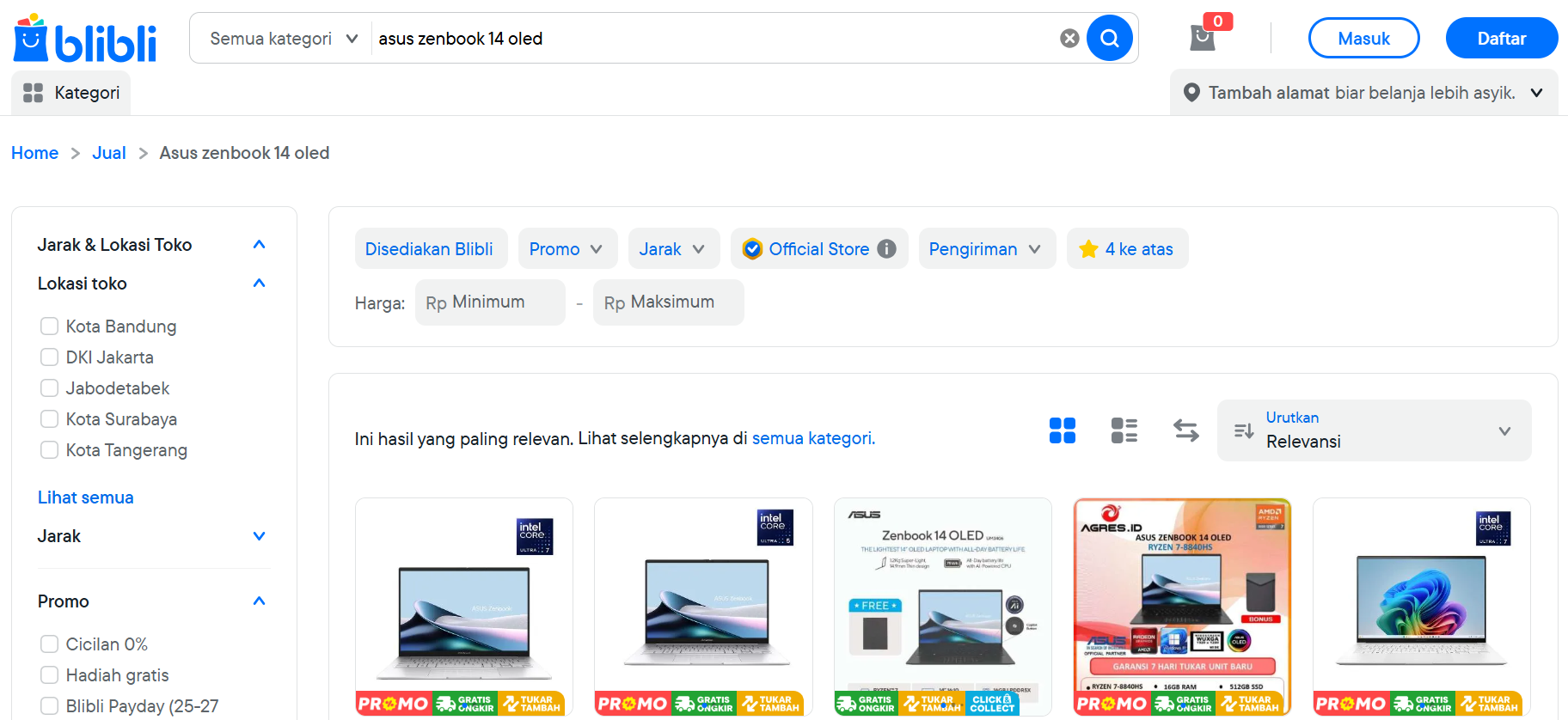The height and width of the screenshot is (720, 1568).
Task: Check the Kota Tangerang checkbox
Action: [x=50, y=450]
